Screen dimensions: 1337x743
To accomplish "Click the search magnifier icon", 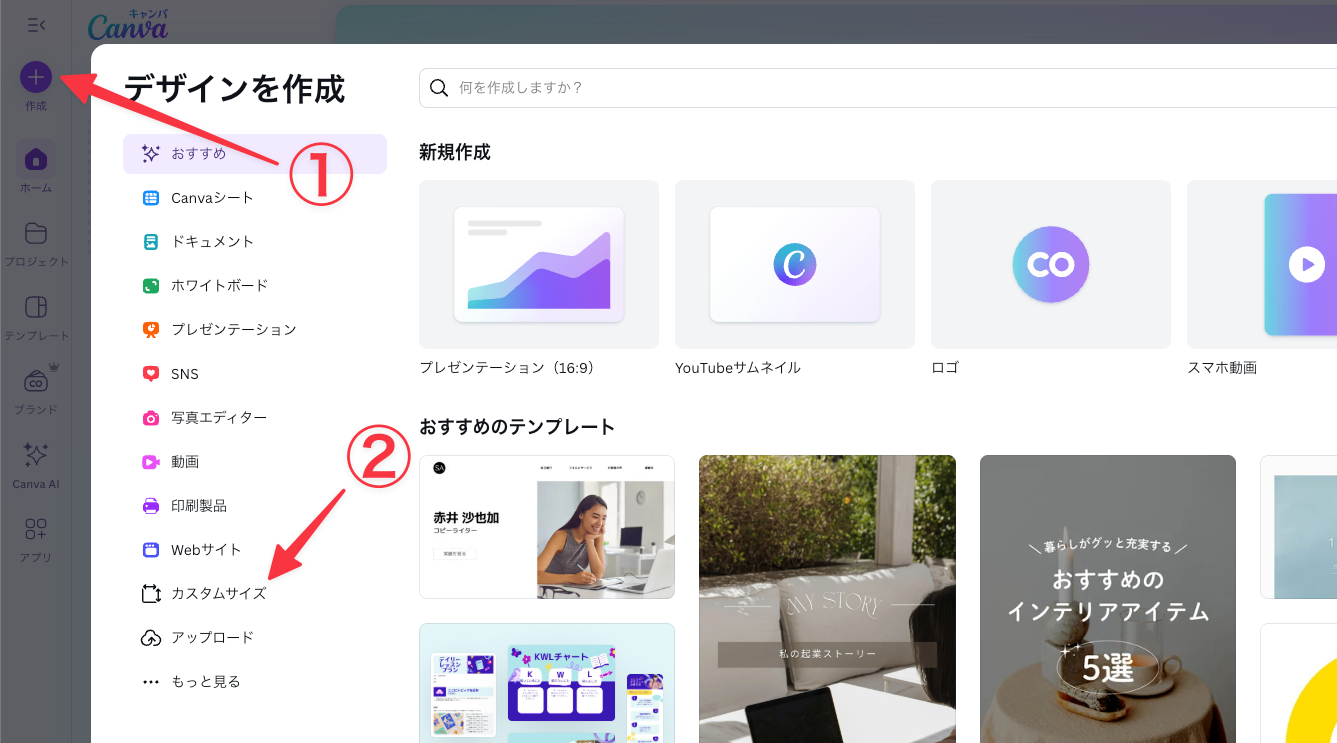I will pos(438,88).
